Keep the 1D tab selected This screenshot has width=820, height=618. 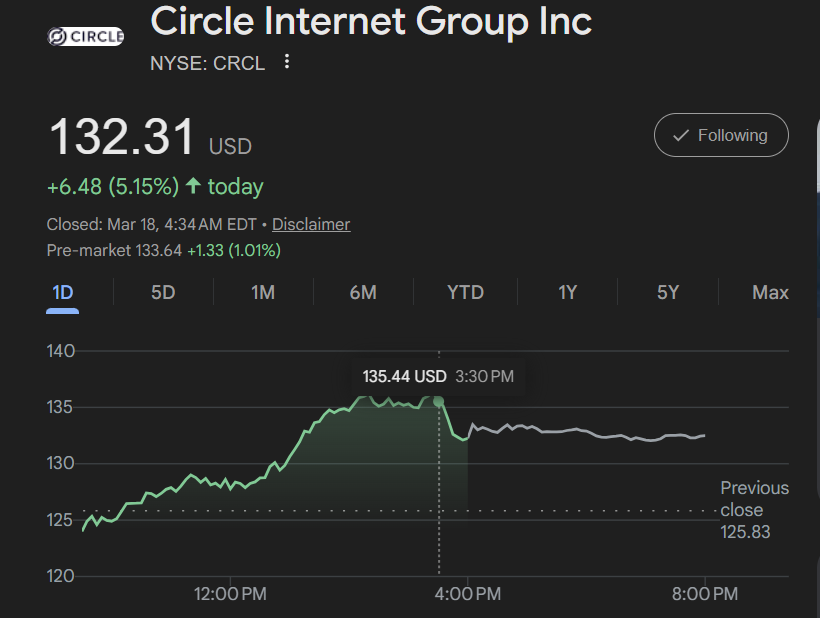coord(63,292)
